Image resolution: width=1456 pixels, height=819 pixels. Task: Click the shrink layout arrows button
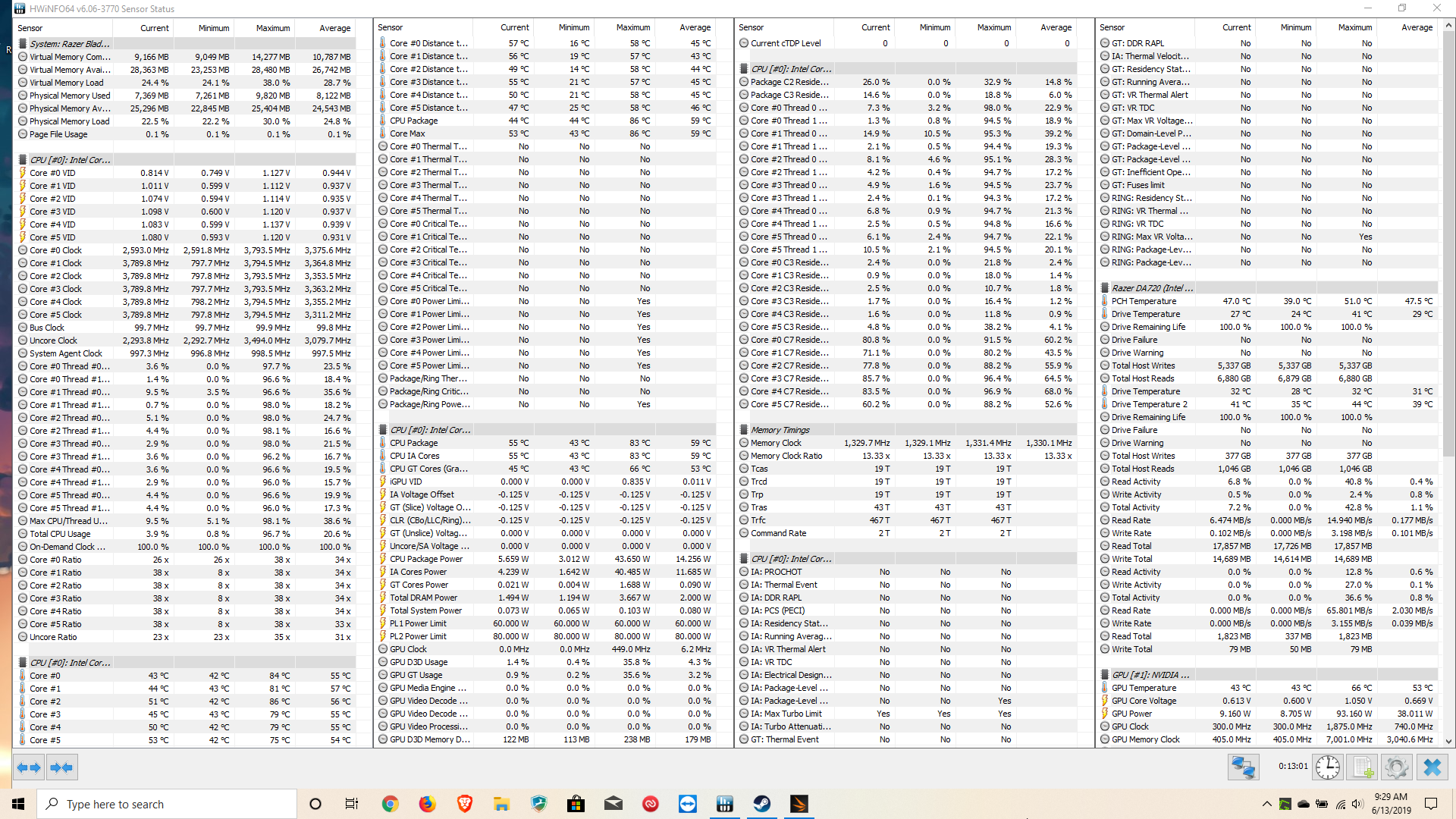pyautogui.click(x=61, y=767)
